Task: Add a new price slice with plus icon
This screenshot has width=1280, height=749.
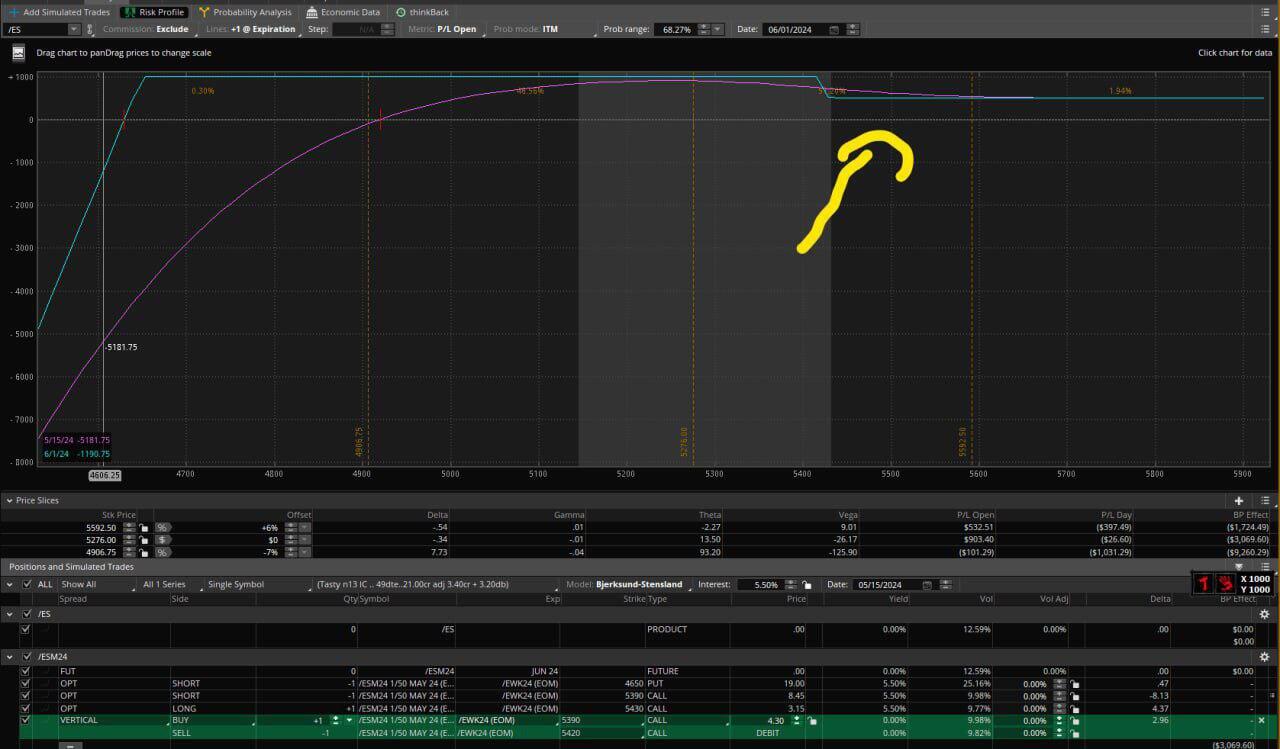Action: click(x=1239, y=500)
